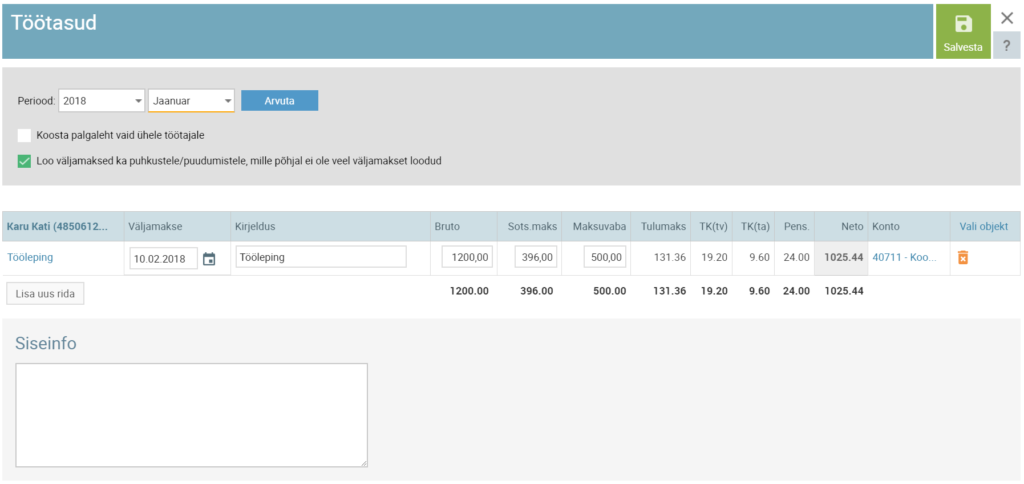Click Vali objekt link
This screenshot has height=484, width=1024.
[x=983, y=227]
